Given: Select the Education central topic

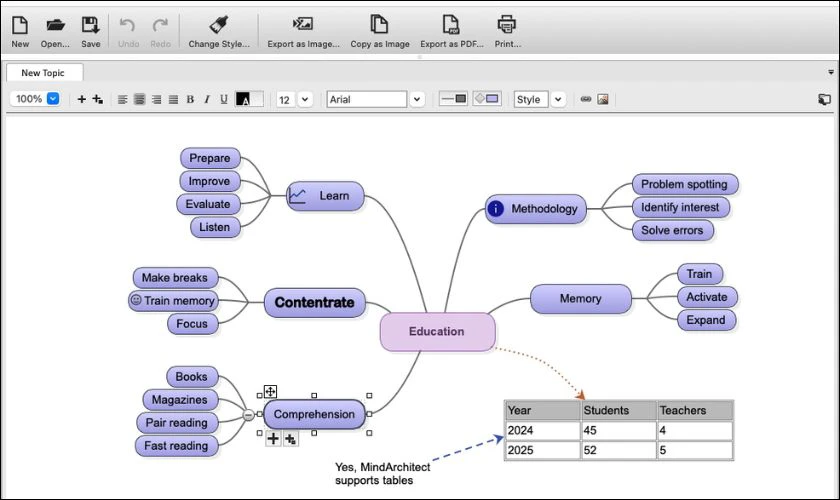Looking at the screenshot, I should tap(437, 332).
